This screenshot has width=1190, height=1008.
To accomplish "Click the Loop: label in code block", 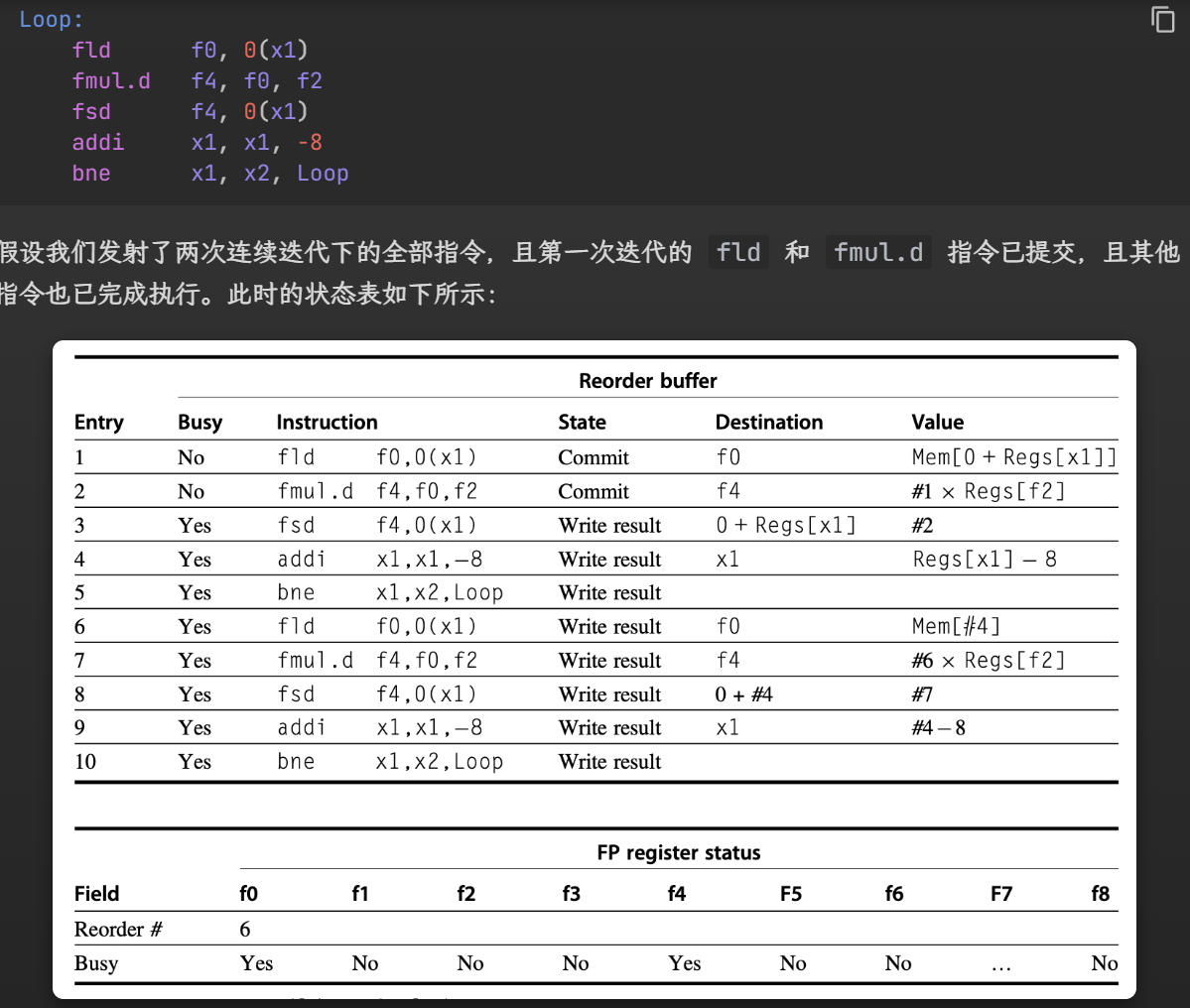I will 52,19.
